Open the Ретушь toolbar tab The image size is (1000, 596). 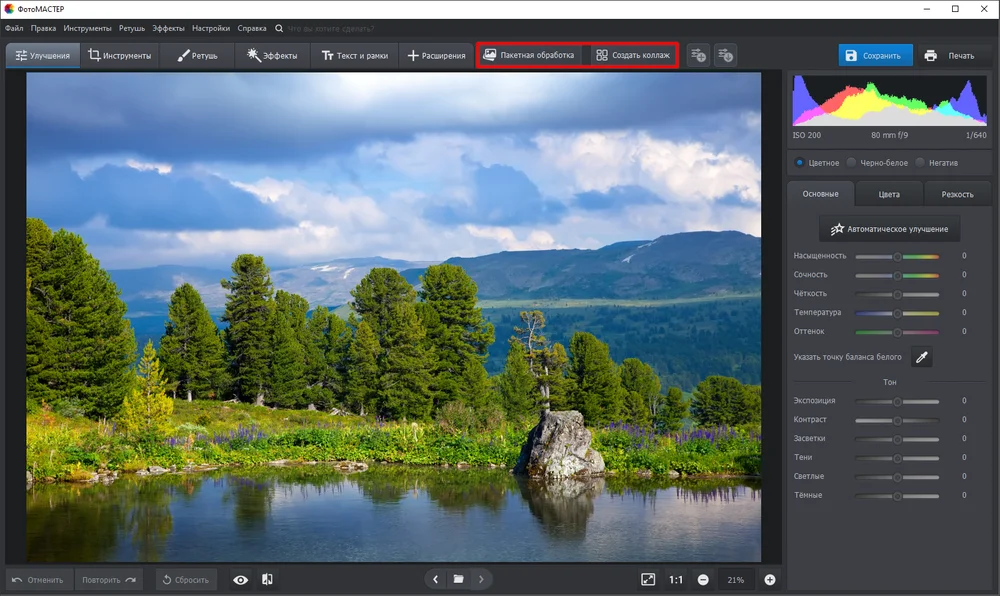197,55
